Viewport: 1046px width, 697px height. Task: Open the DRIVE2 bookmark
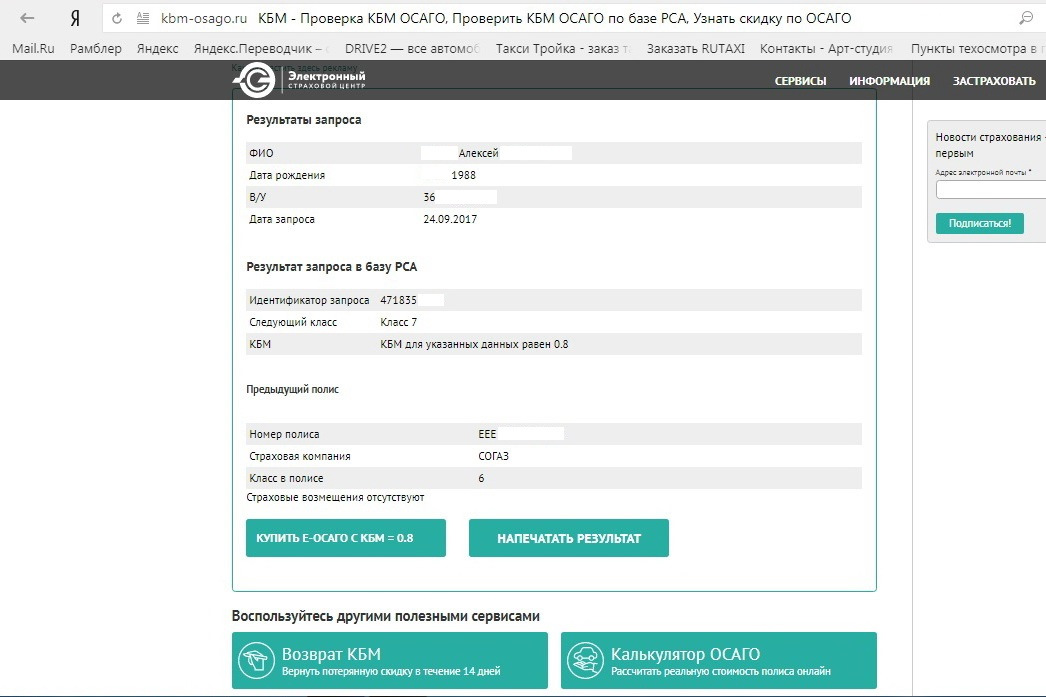point(412,49)
